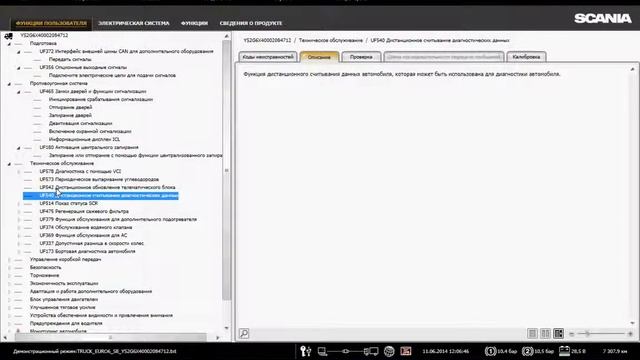Screen dimensions: 640x360
Task: Open the Сведения о продукте menu tab
Action: pos(251,23)
